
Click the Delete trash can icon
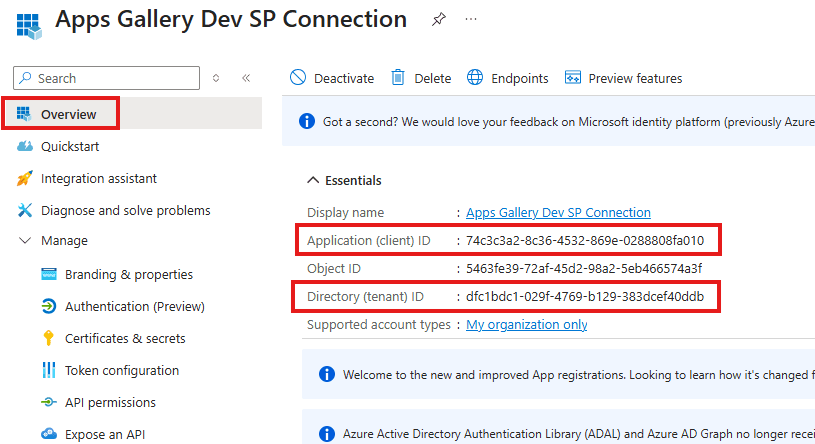(398, 77)
